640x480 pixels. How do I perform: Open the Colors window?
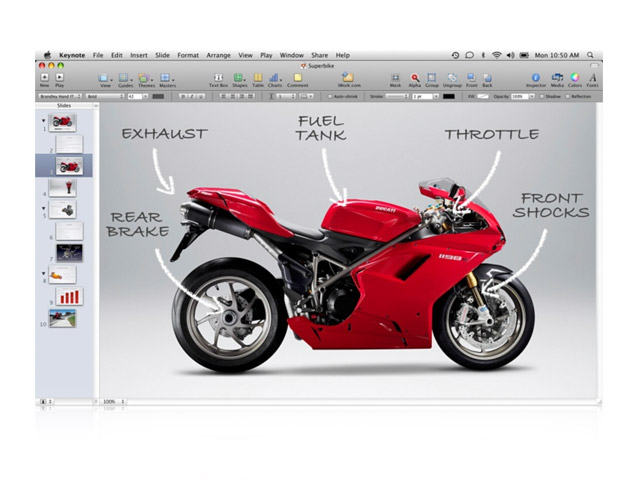(x=575, y=80)
